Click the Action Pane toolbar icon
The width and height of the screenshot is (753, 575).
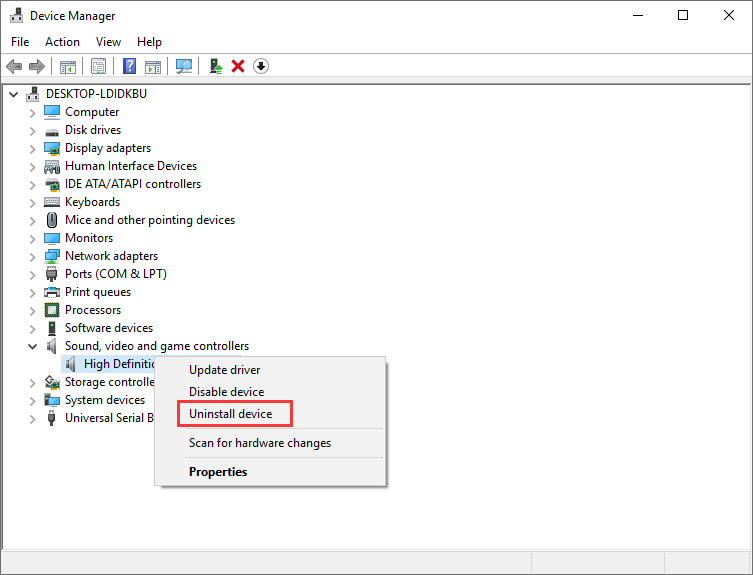tap(153, 66)
